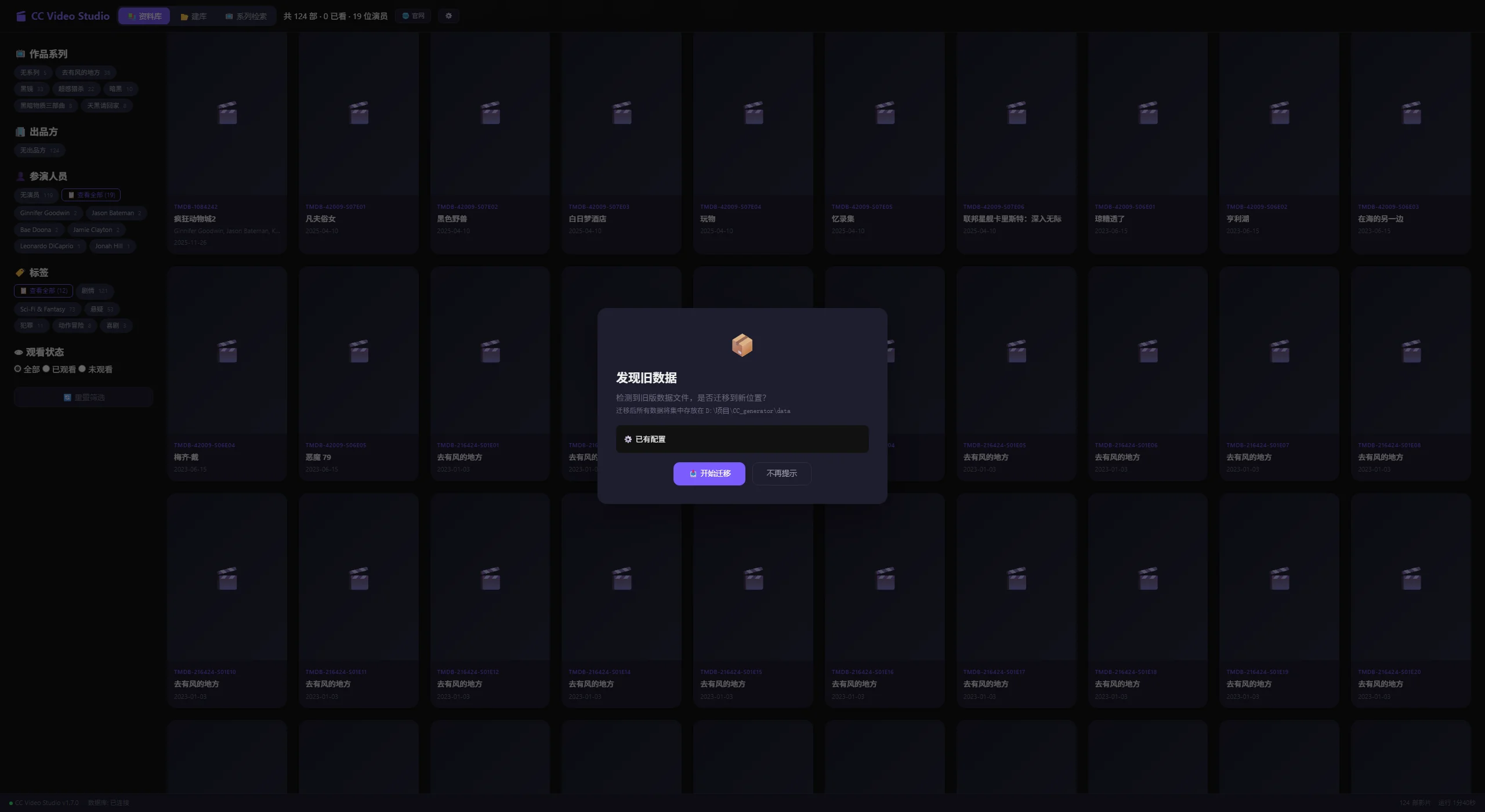Filter by series 黑镜

(31, 89)
